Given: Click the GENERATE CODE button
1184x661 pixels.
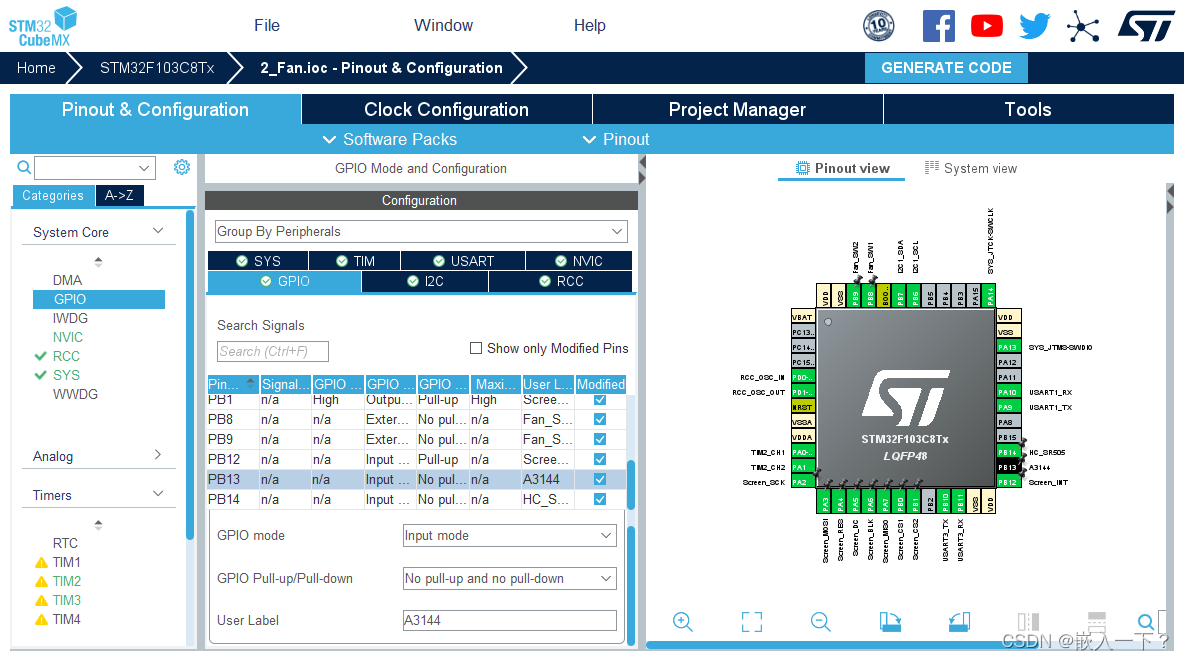Looking at the screenshot, I should coord(946,68).
